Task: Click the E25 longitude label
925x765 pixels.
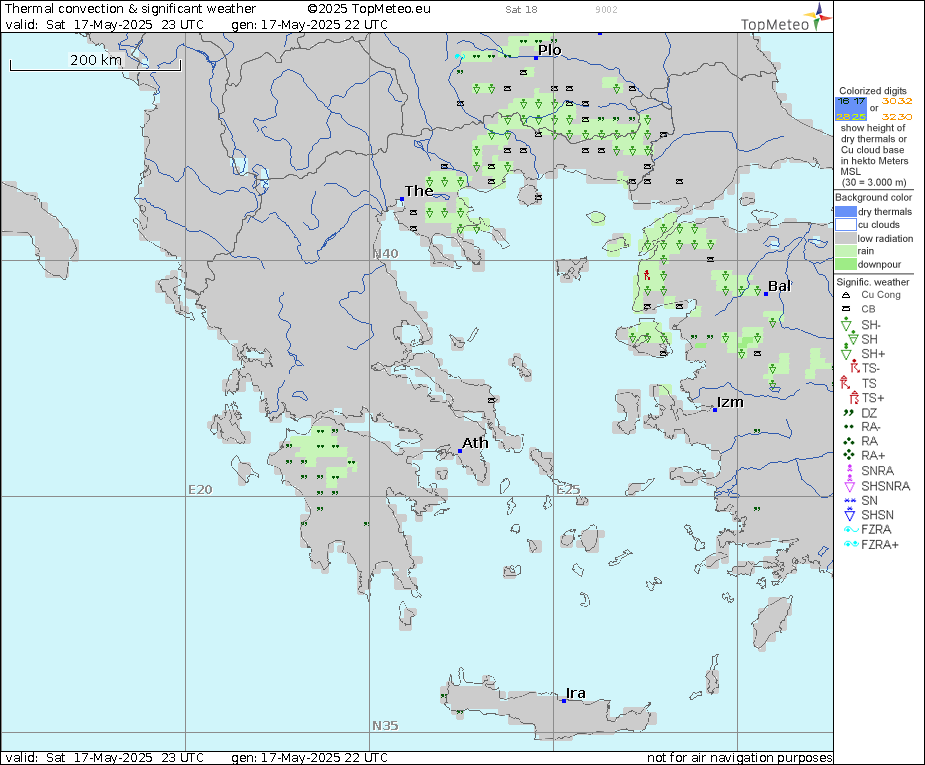Action: coord(568,490)
